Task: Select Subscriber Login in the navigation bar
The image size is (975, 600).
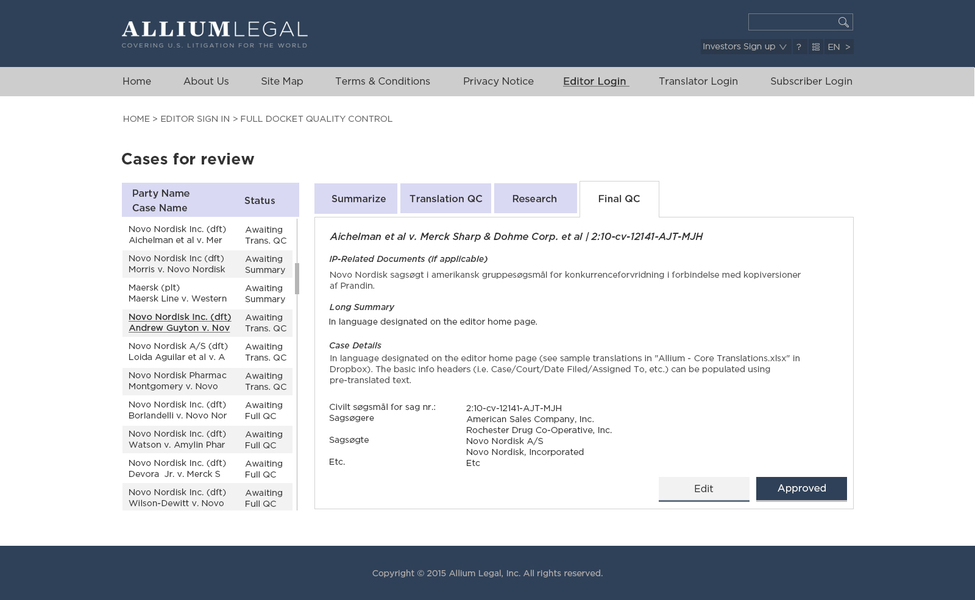Action: point(811,81)
